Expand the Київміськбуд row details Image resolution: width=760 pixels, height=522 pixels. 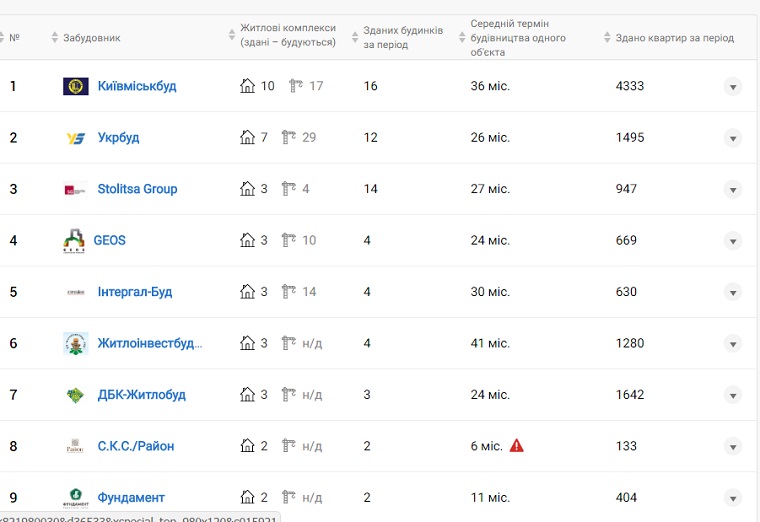click(733, 87)
